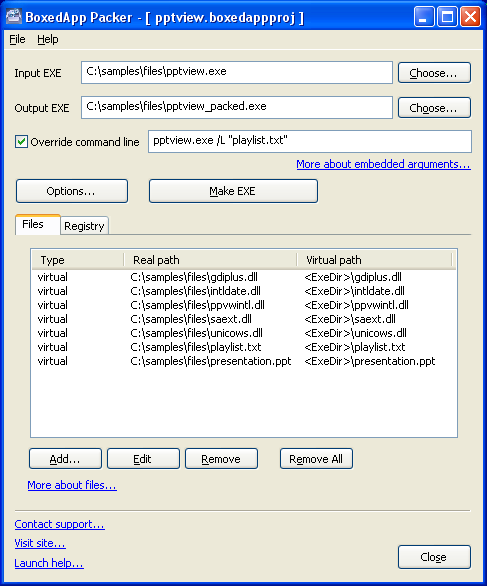
Task: Click the Type column header
Action: (78, 260)
